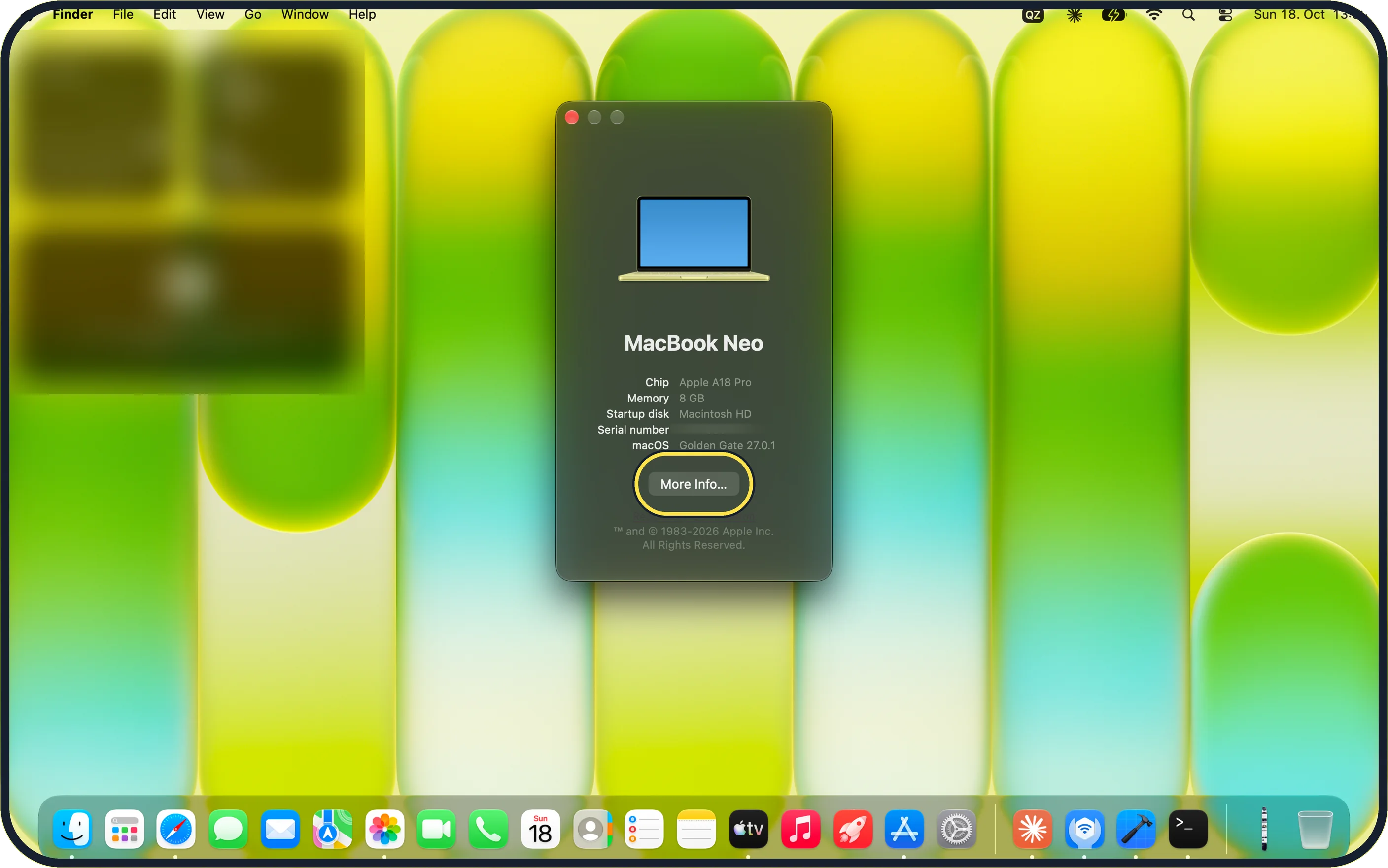Image resolution: width=1388 pixels, height=868 pixels.
Task: Open App Store from the dock
Action: tap(904, 829)
